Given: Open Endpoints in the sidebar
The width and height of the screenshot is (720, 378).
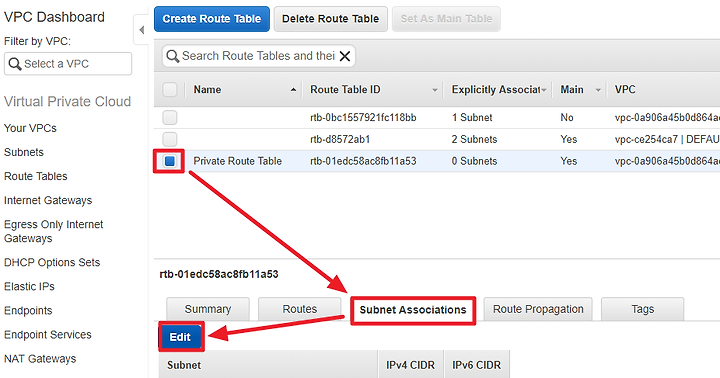Looking at the screenshot, I should click(x=28, y=310).
